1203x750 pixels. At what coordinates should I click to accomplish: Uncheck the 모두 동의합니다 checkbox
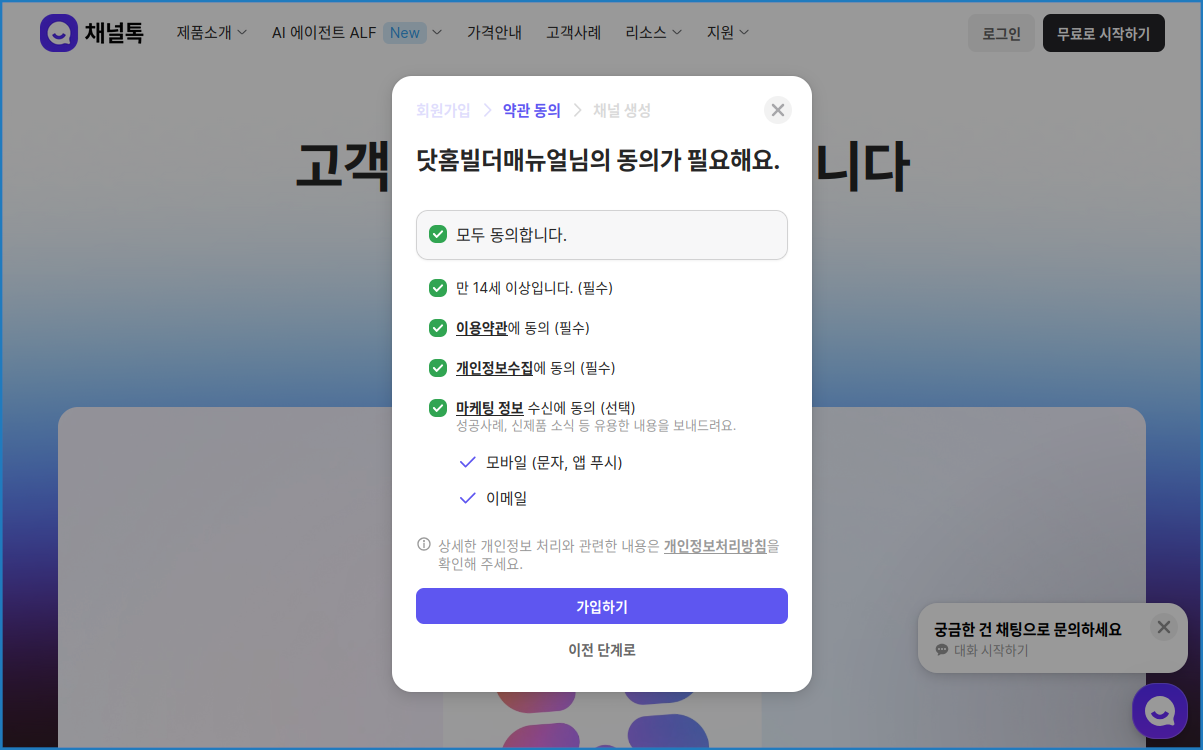(x=438, y=235)
